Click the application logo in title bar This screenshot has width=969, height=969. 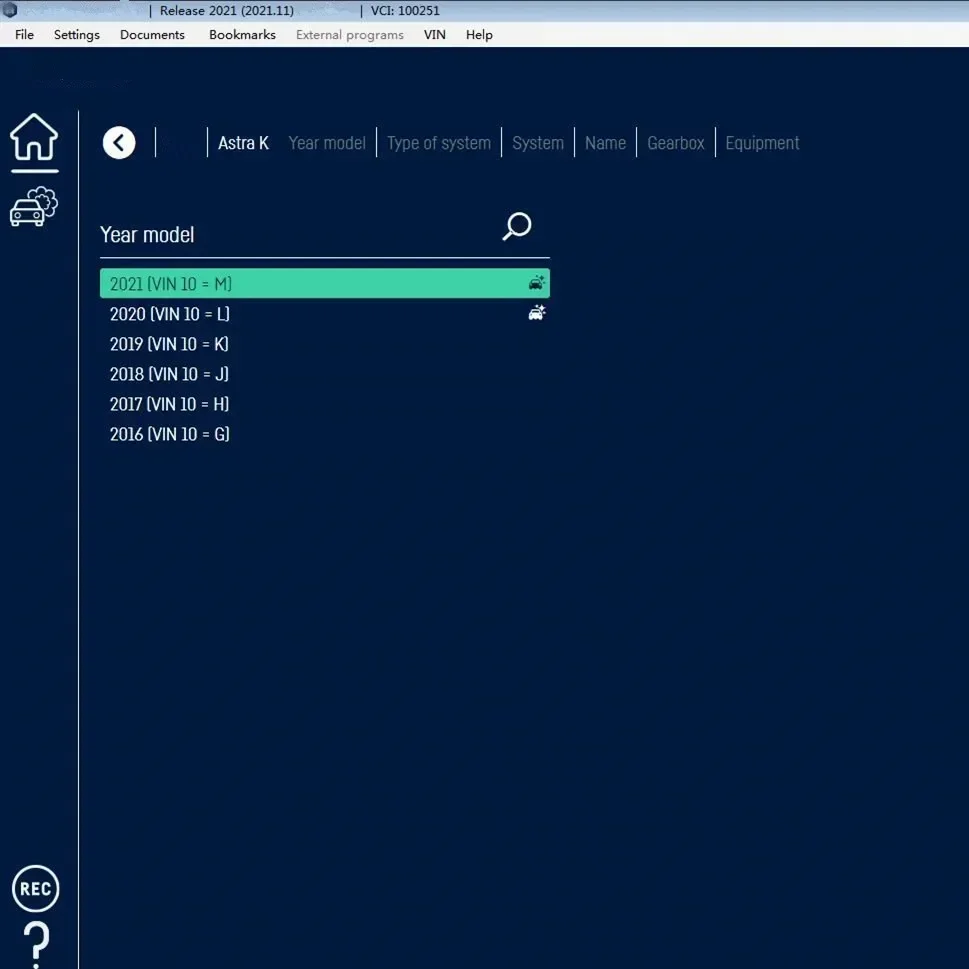click(9, 10)
